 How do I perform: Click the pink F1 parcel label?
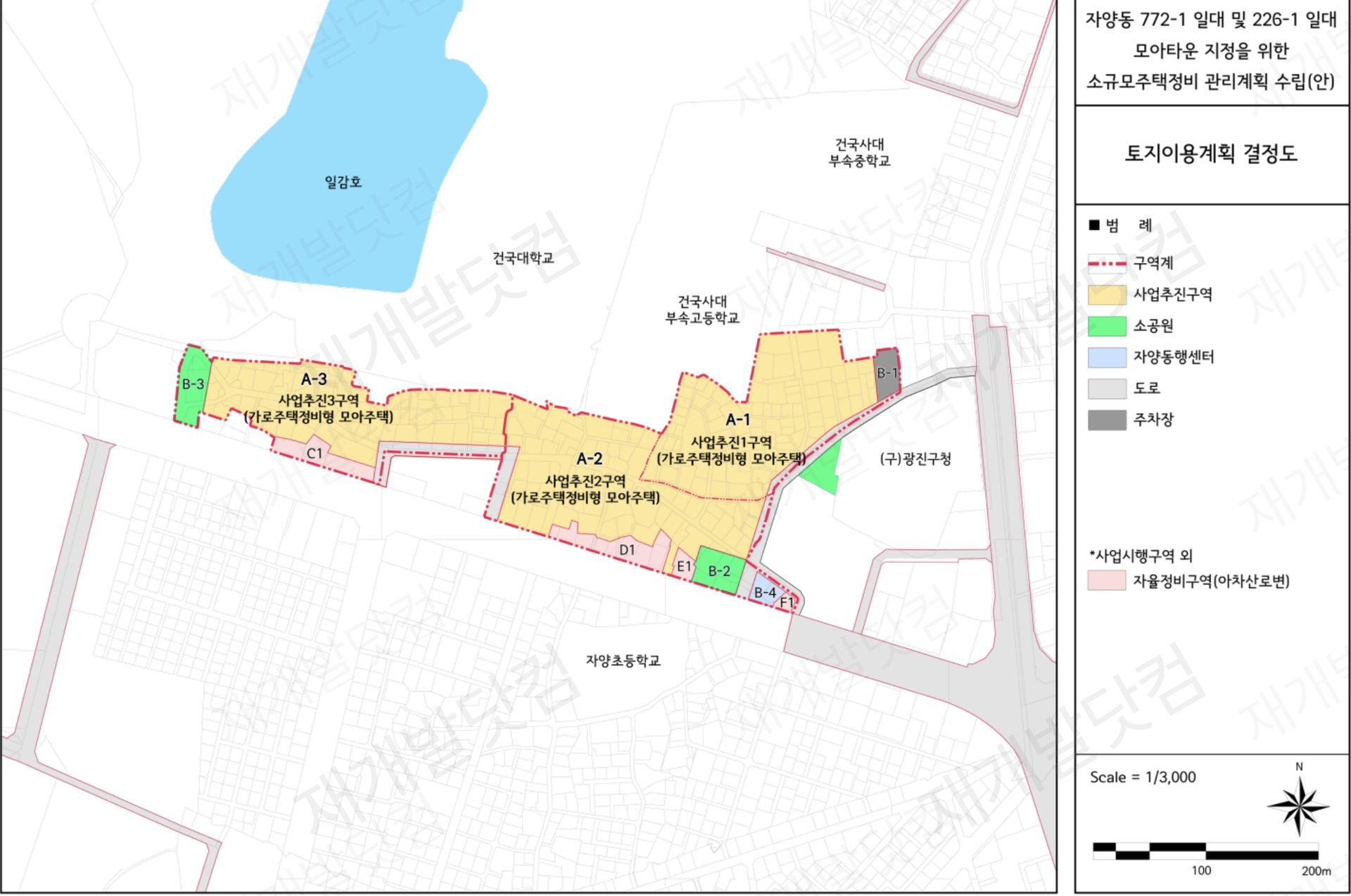(x=787, y=603)
